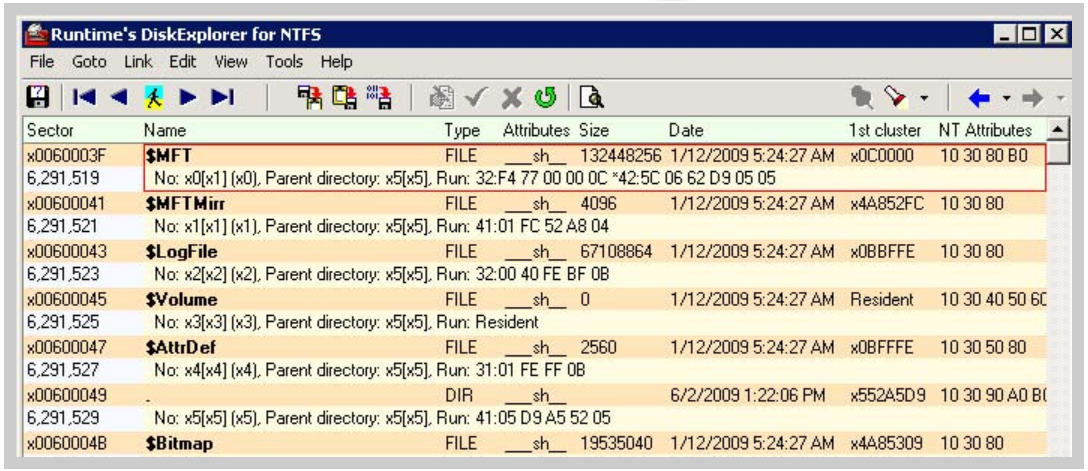Click sector x00600049 of the DIR row
Image resolution: width=1088 pixels, height=471 pixels.
67,395
